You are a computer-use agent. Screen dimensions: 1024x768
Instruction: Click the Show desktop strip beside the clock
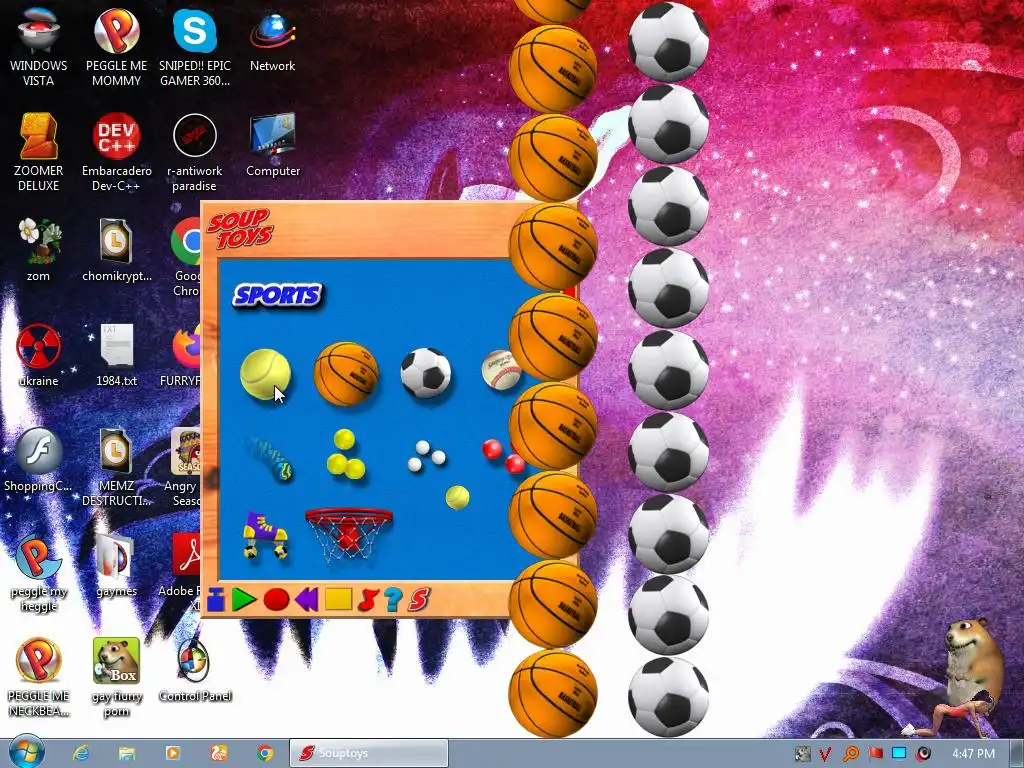pos(1016,753)
